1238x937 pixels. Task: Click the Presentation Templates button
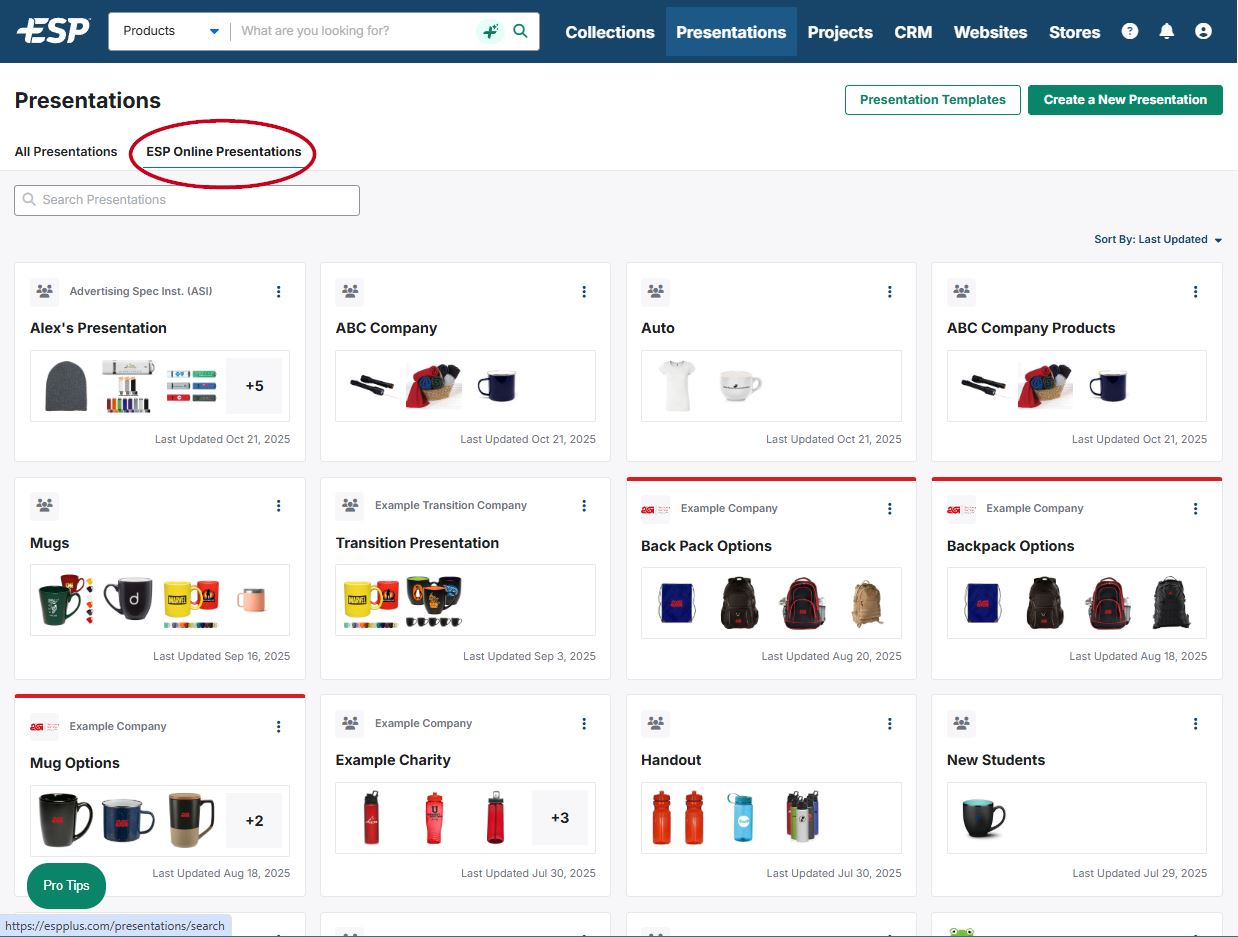(932, 100)
